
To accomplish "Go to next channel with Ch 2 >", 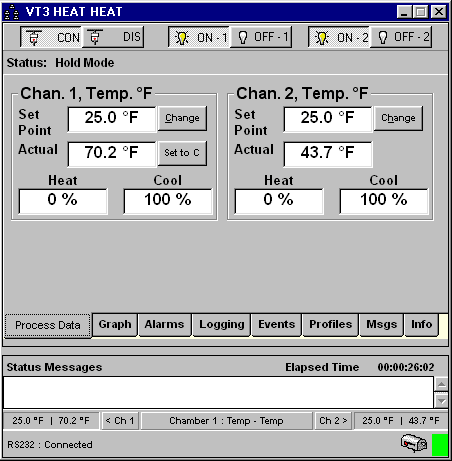I will click(x=333, y=421).
